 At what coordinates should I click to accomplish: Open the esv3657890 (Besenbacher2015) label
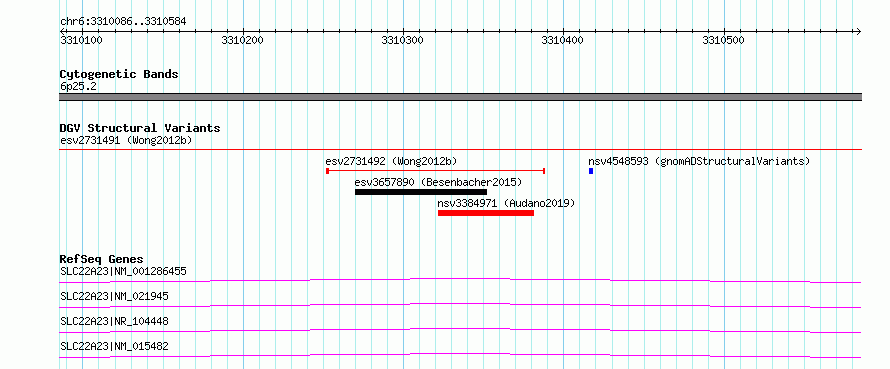tap(438, 182)
